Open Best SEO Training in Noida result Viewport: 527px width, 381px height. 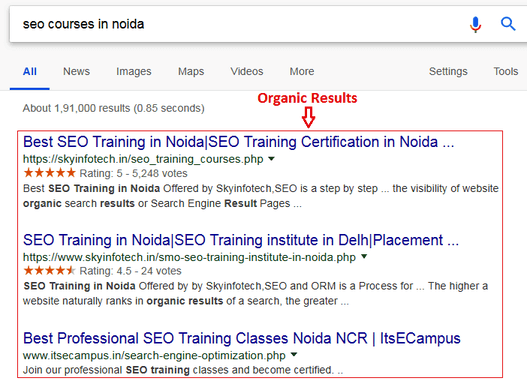pos(239,142)
